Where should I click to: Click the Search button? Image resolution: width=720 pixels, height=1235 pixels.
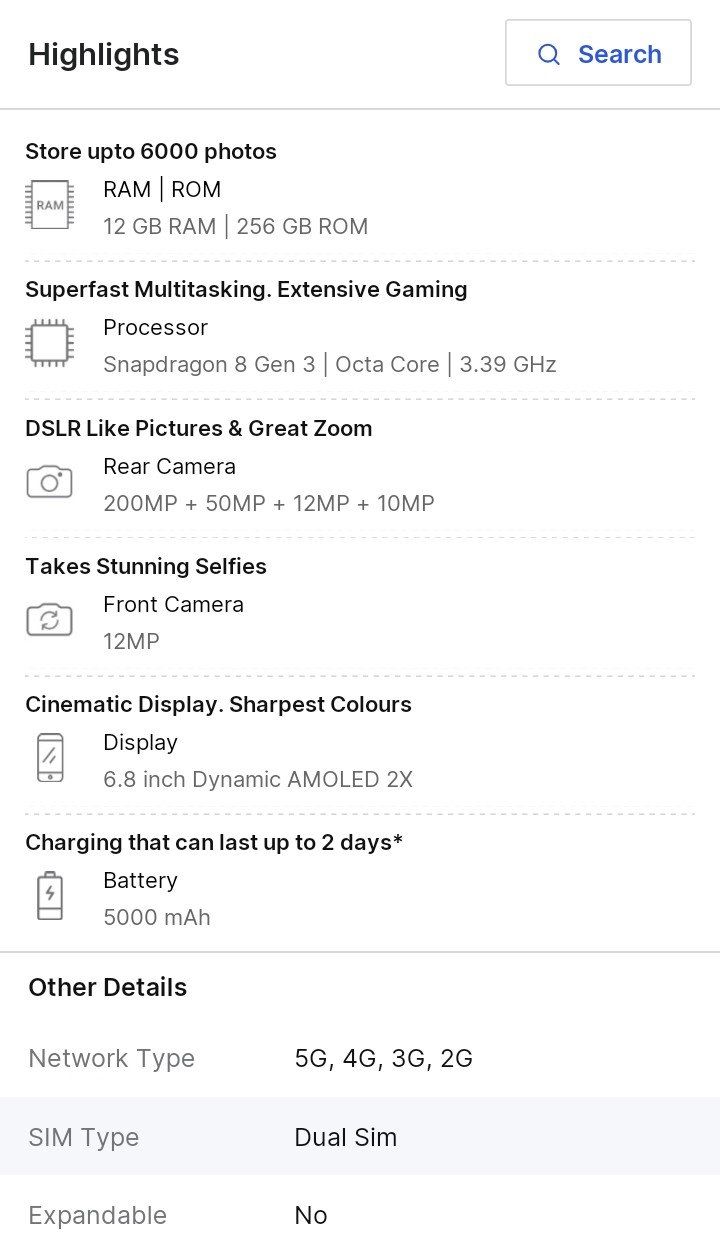pyautogui.click(x=598, y=54)
